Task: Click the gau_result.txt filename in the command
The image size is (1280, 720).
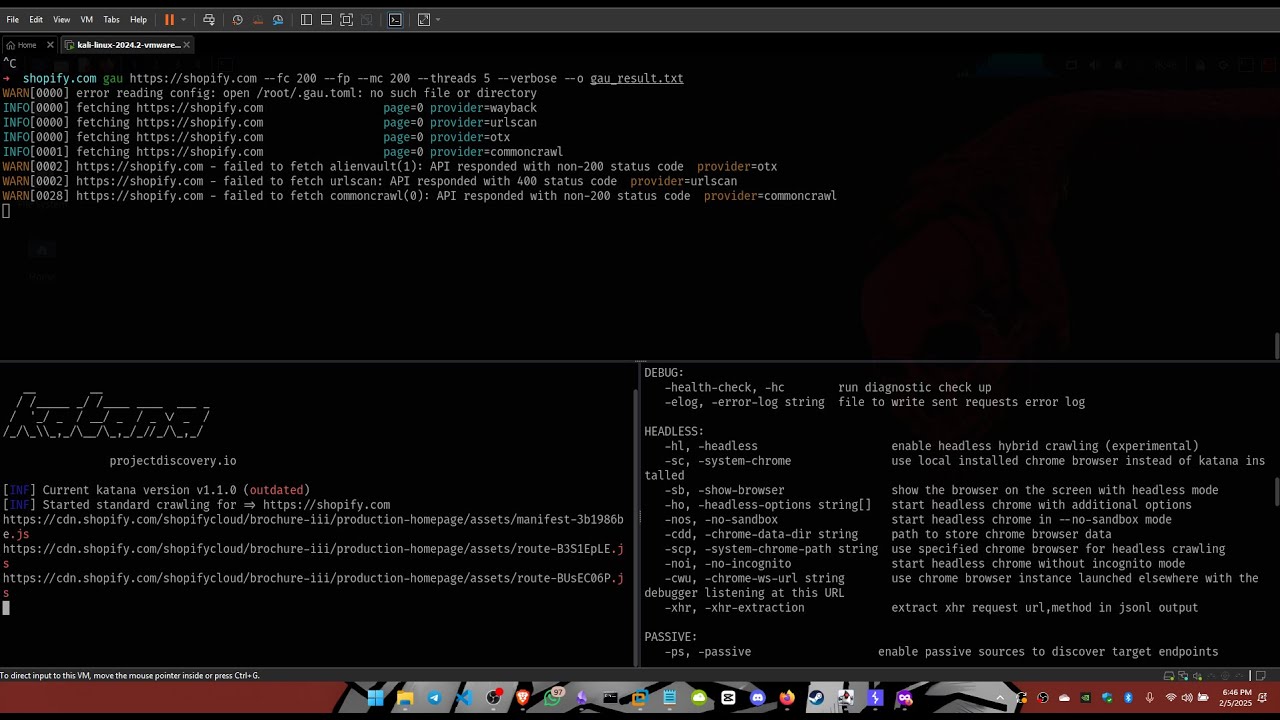Action: click(x=637, y=78)
